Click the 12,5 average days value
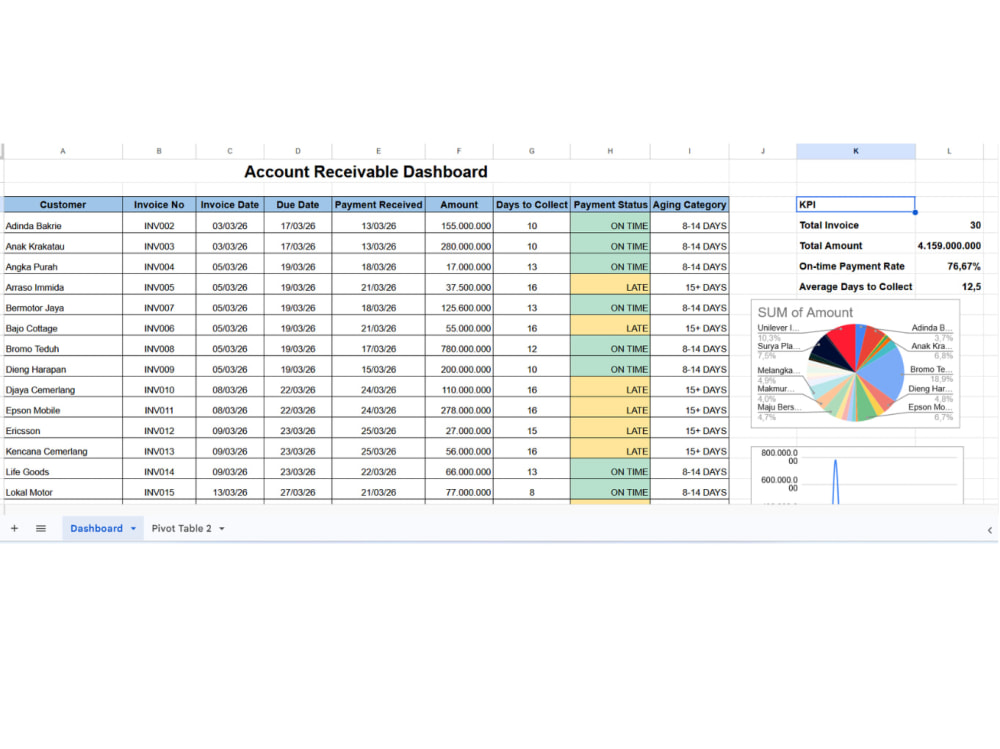 point(971,286)
